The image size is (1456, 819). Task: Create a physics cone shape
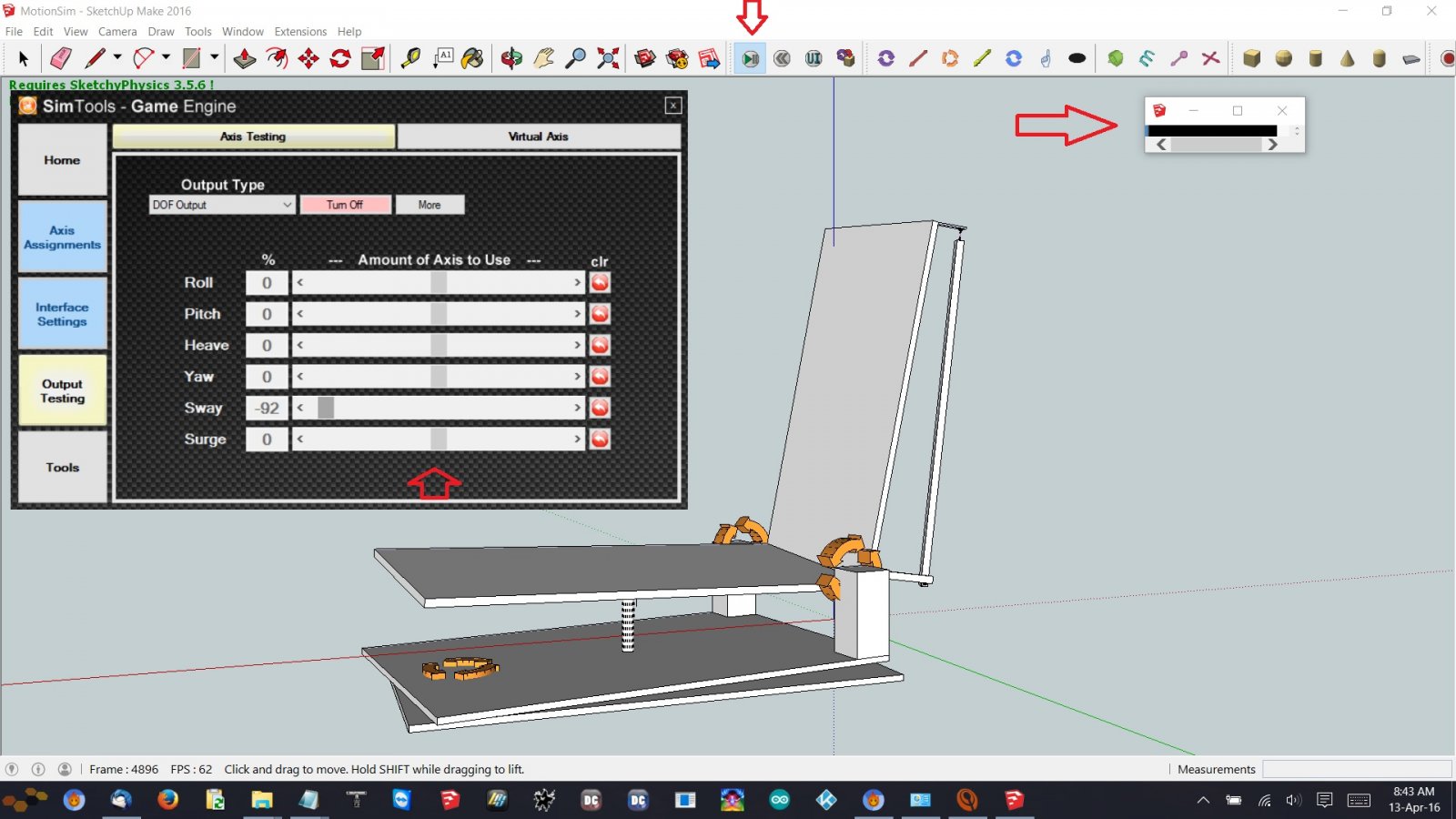coord(1348,59)
